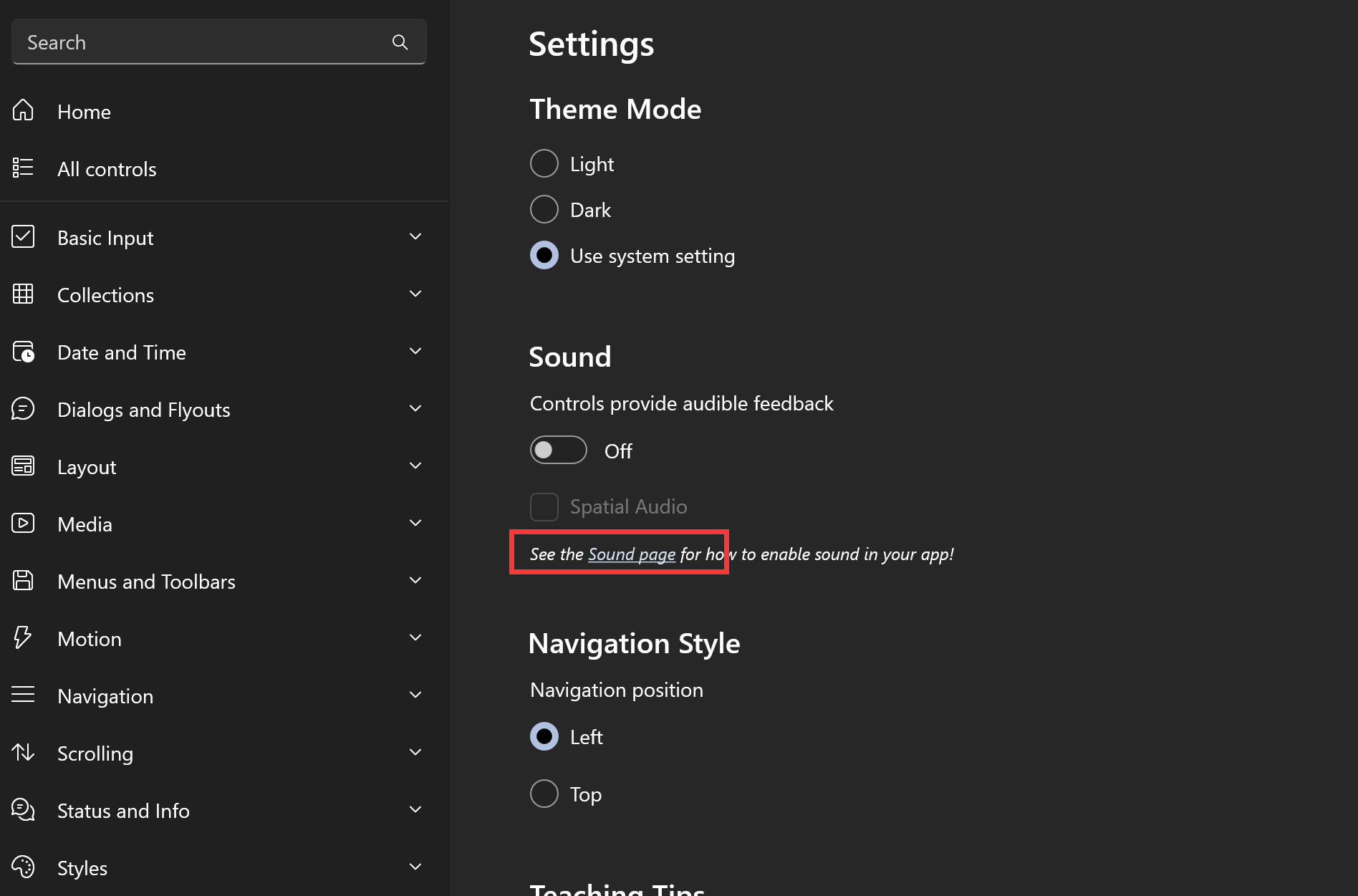
Task: Click into the Search text box
Action: click(201, 42)
